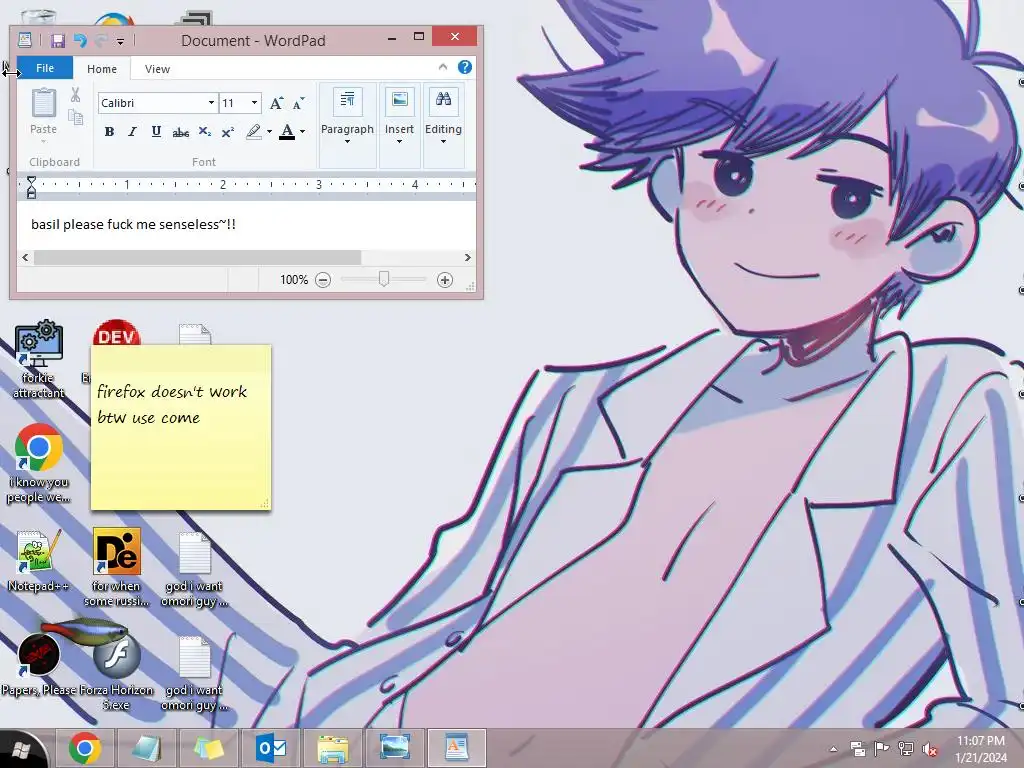The width and height of the screenshot is (1024, 768).
Task: Click the WordPad taskbar button
Action: click(456, 748)
